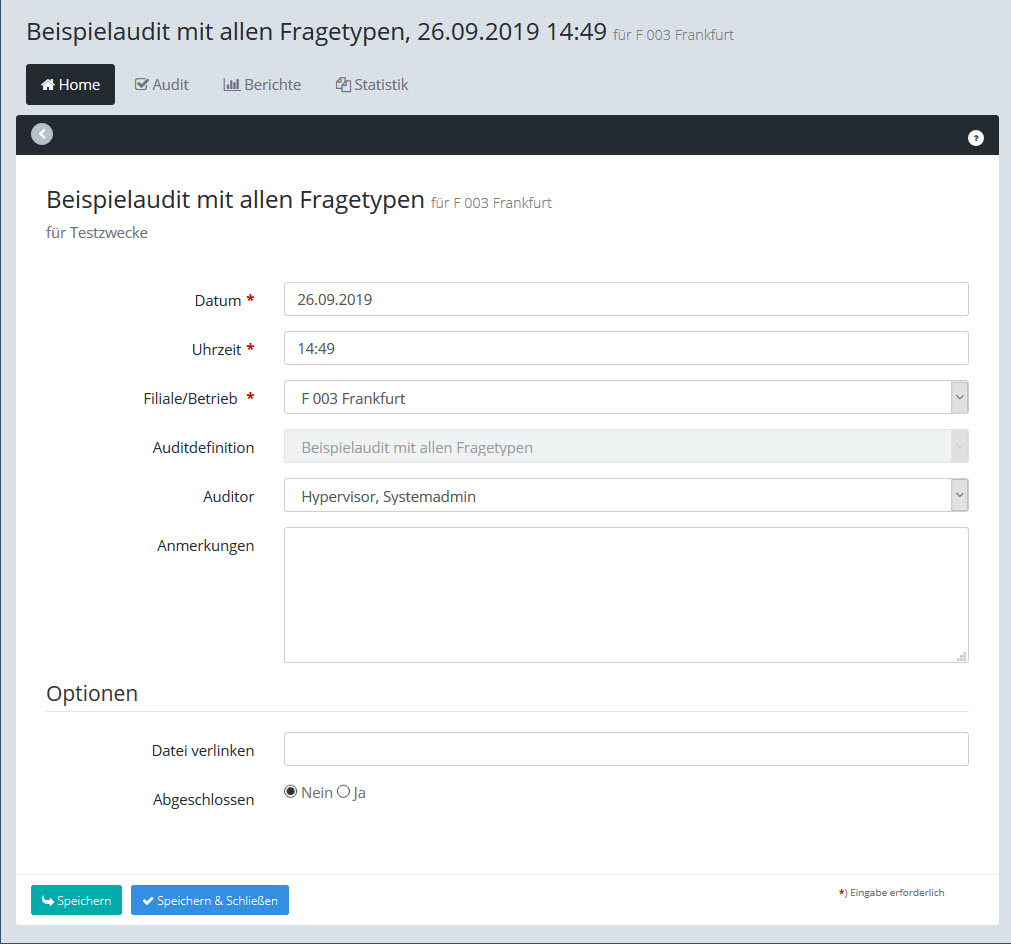
Task: Click the back arrow circle icon
Action: [42, 134]
